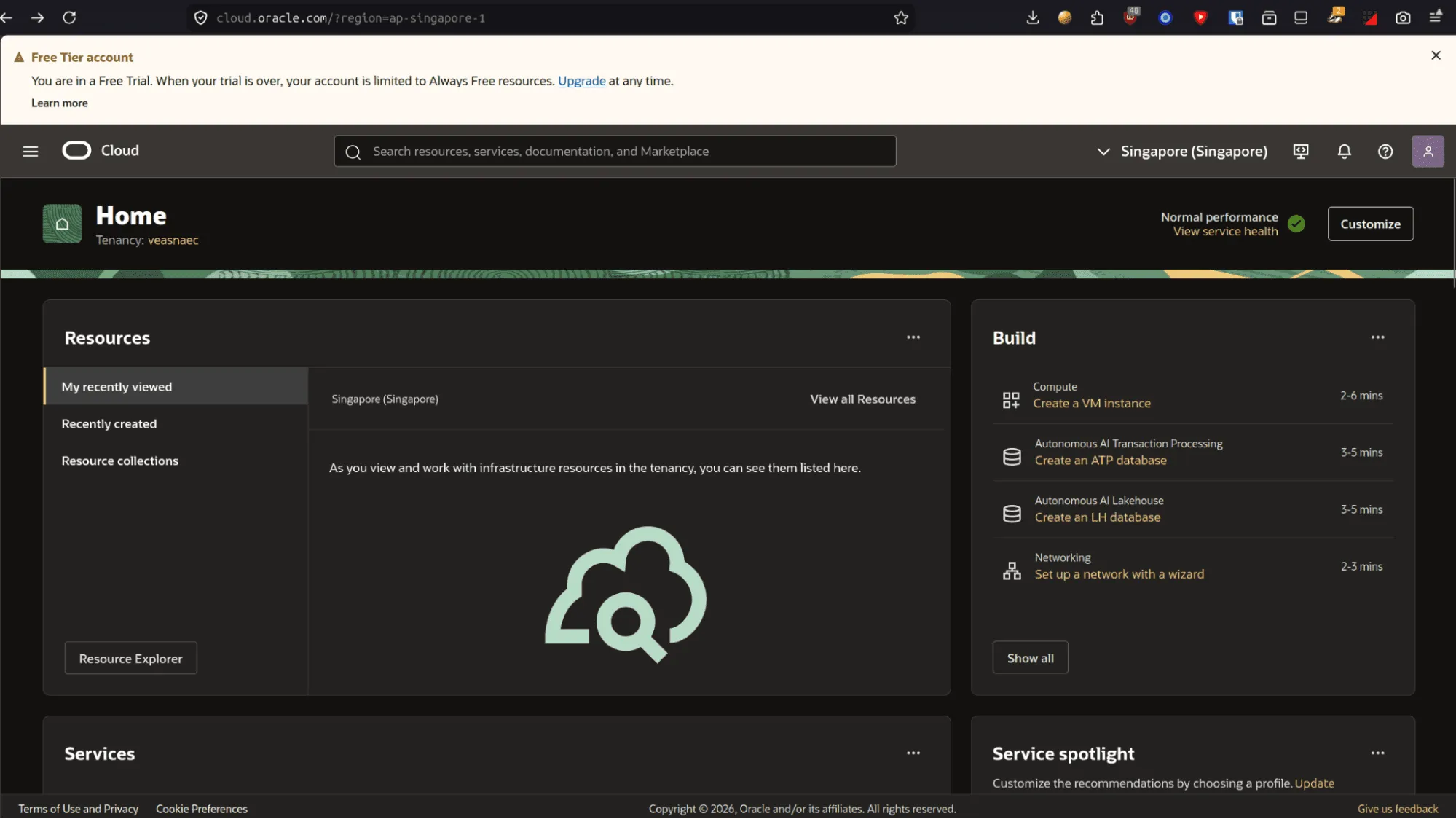The width and height of the screenshot is (1456, 819).
Task: Click the LH database icon
Action: (1012, 514)
